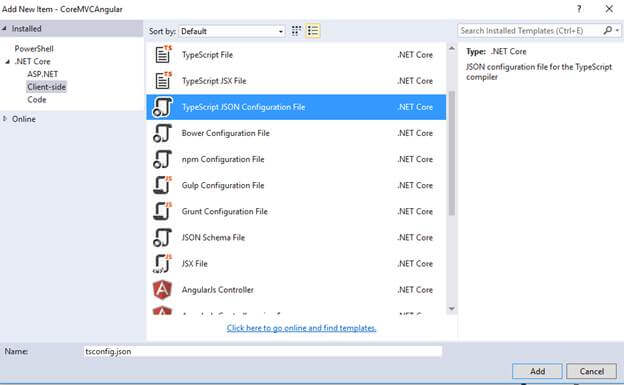Click the AngularJs Controller icon

pyautogui.click(x=163, y=289)
